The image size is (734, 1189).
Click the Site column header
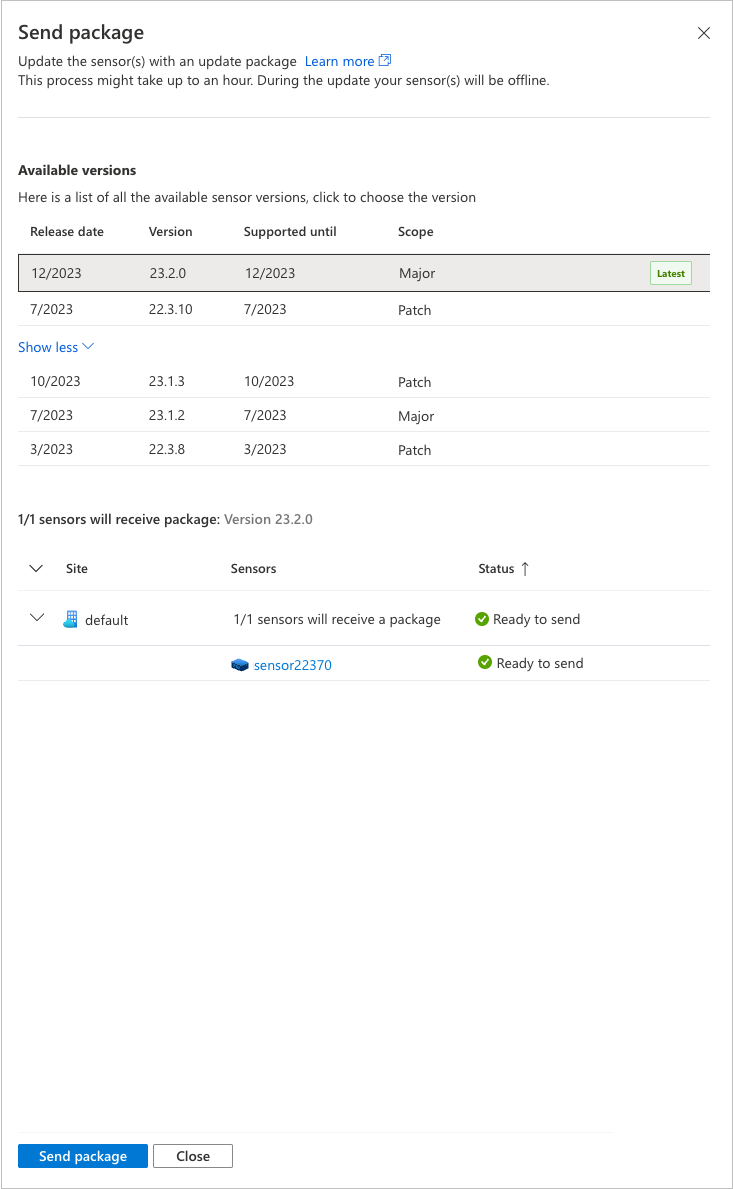click(x=77, y=569)
